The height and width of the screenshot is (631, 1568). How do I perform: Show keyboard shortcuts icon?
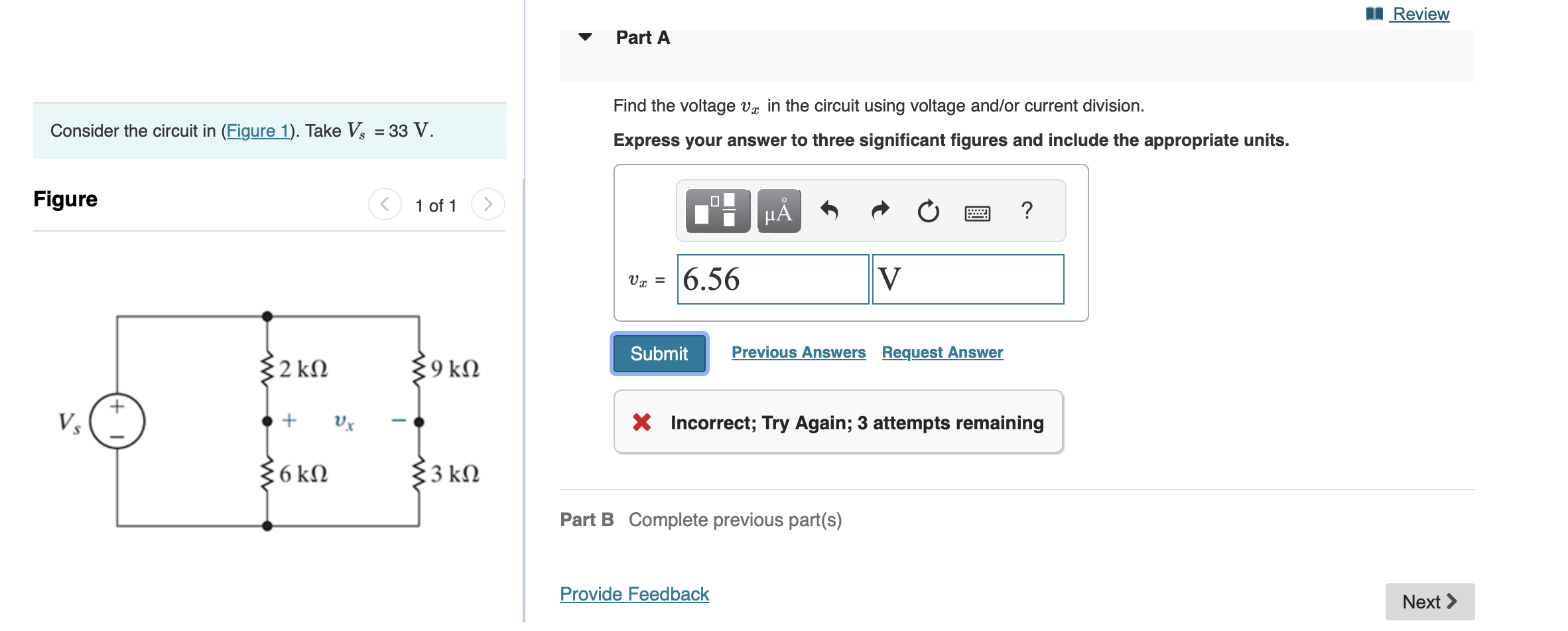point(977,213)
